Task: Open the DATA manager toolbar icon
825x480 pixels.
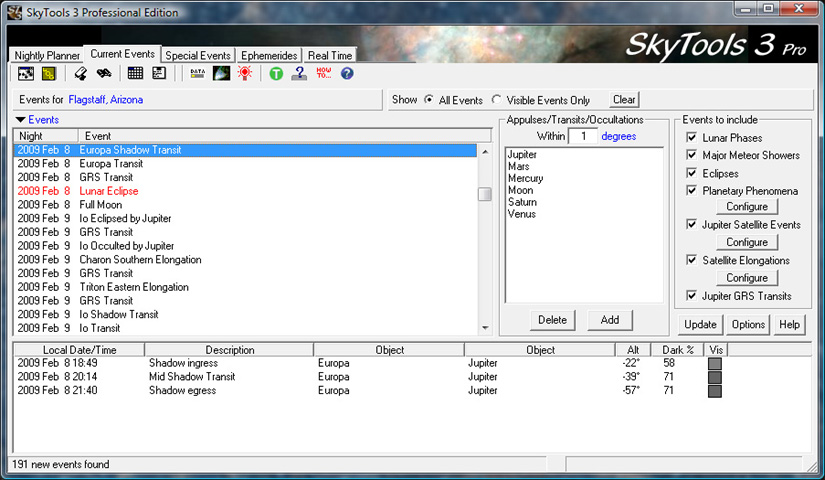Action: pos(198,74)
